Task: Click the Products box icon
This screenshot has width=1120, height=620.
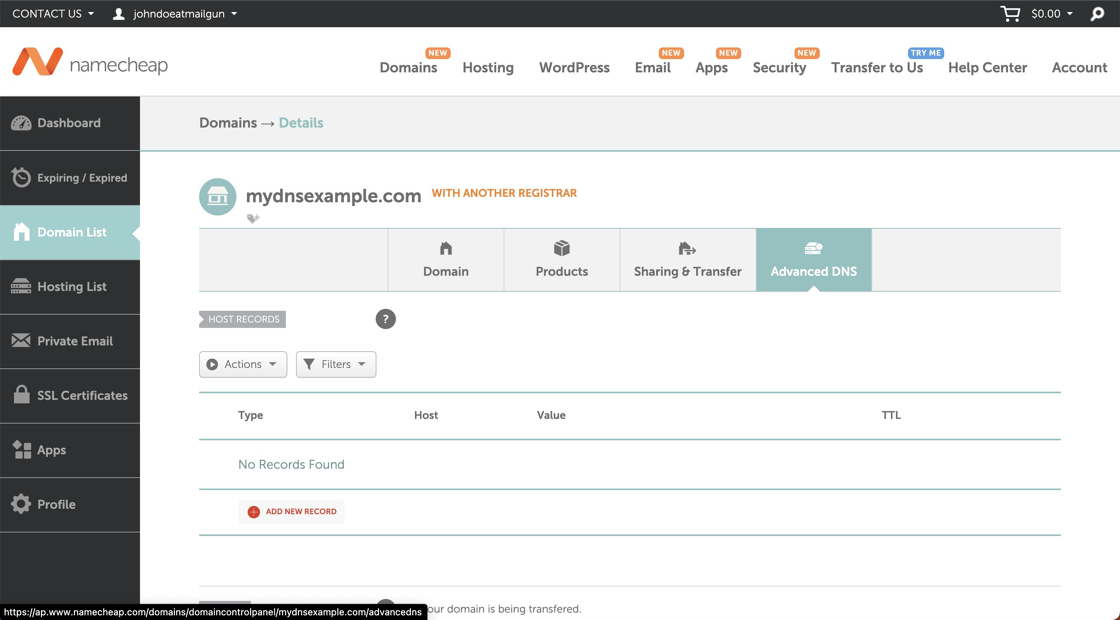Action: [562, 248]
